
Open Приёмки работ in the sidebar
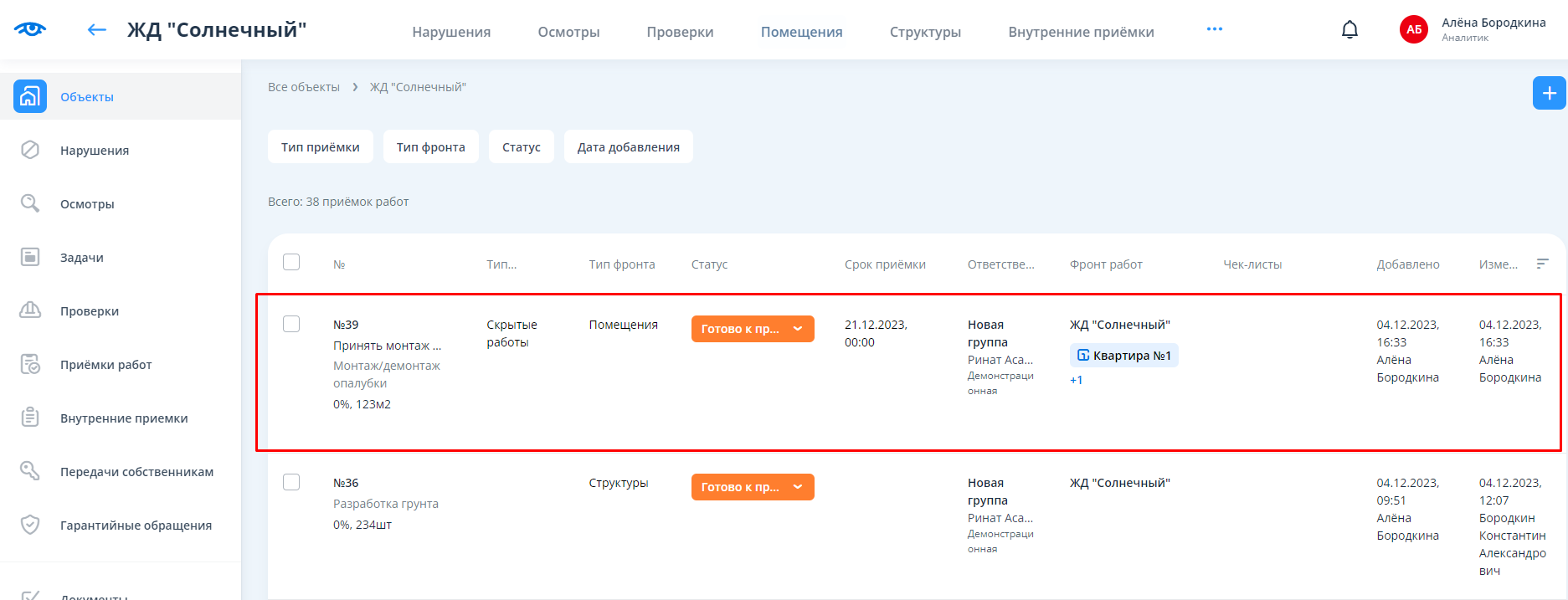(105, 365)
